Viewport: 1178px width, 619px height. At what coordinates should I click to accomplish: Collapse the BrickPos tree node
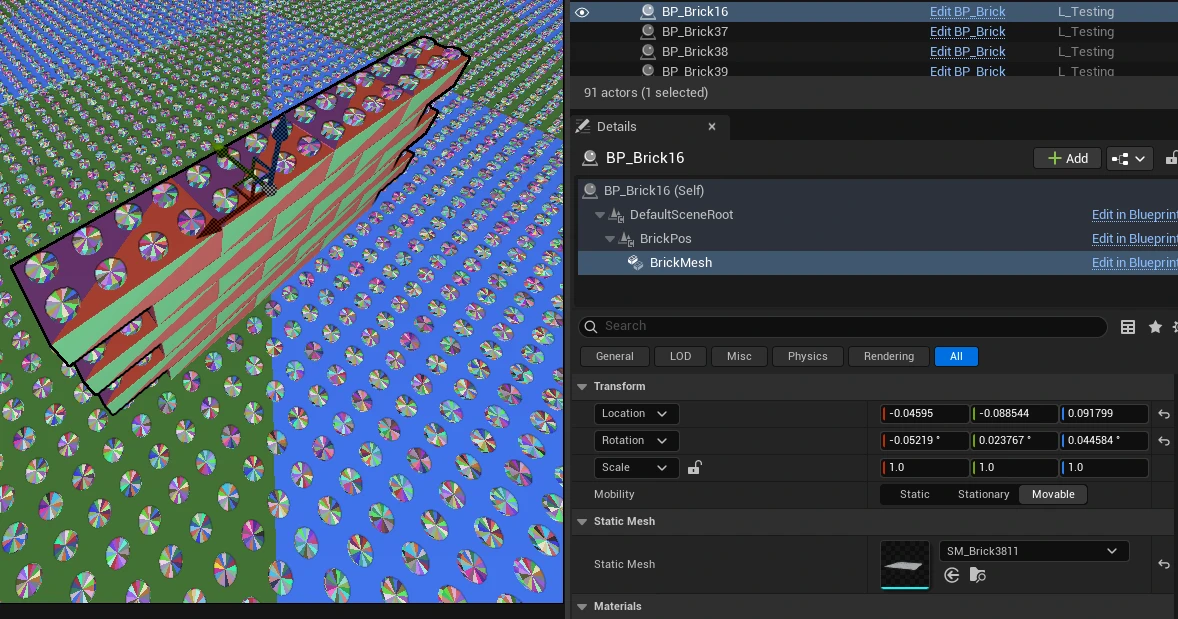(x=609, y=239)
